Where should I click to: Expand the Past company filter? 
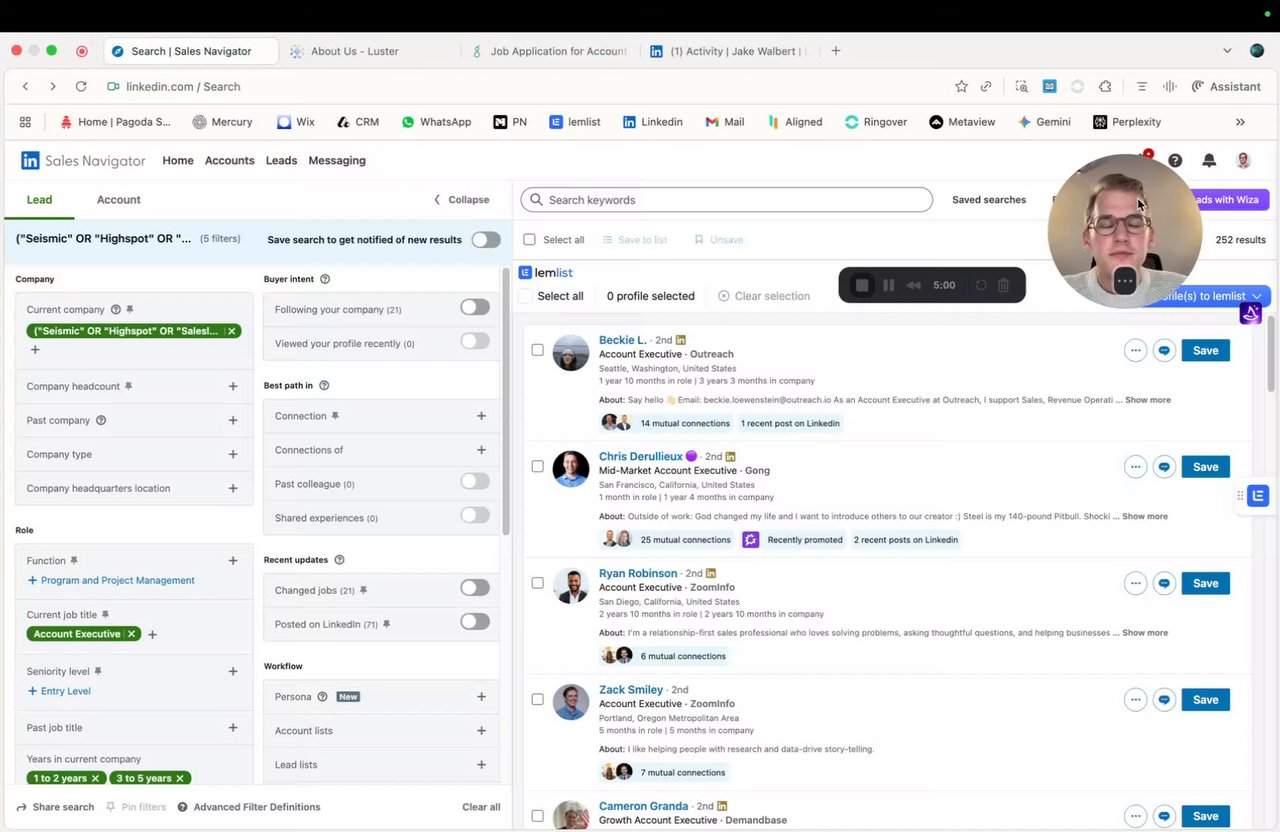click(x=233, y=420)
